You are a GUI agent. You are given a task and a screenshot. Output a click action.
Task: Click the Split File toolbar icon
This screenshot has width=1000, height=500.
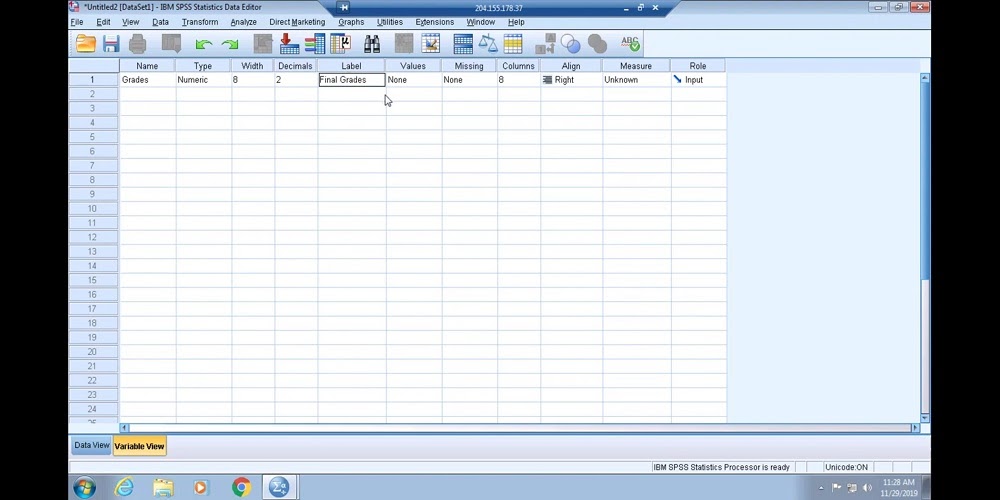click(463, 44)
